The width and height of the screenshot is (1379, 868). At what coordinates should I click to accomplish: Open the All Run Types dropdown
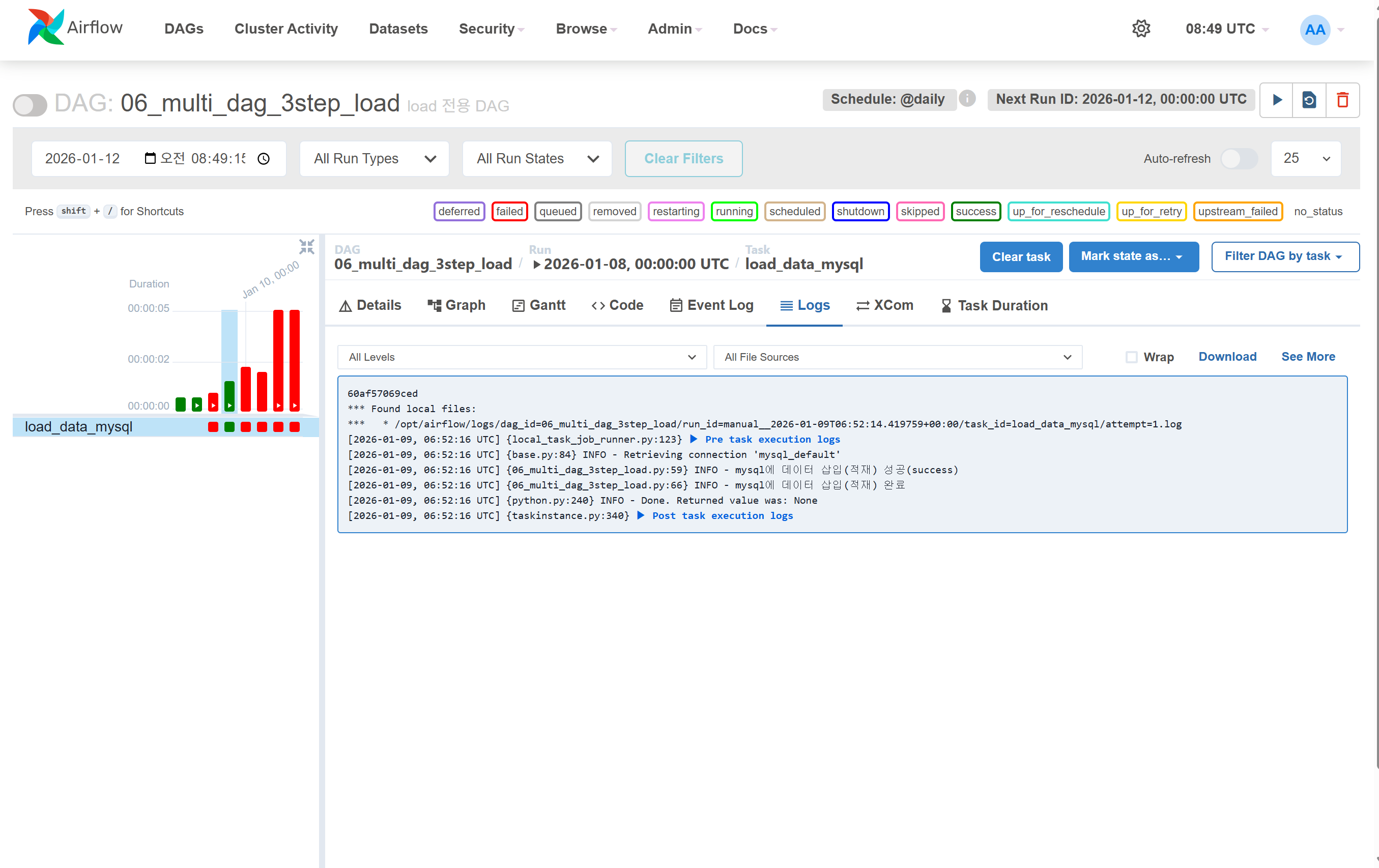(x=374, y=159)
